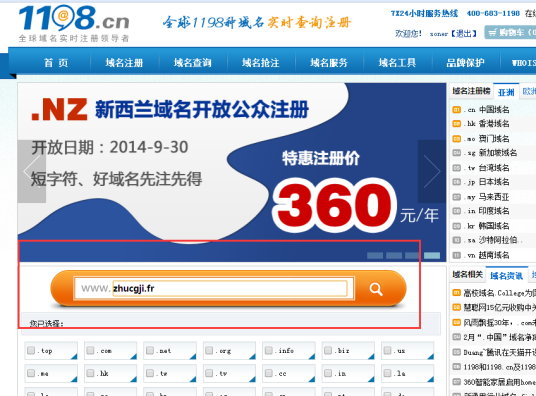Expand the blue corner arrow on .top
This screenshot has height=396, width=536.
pos(75,357)
